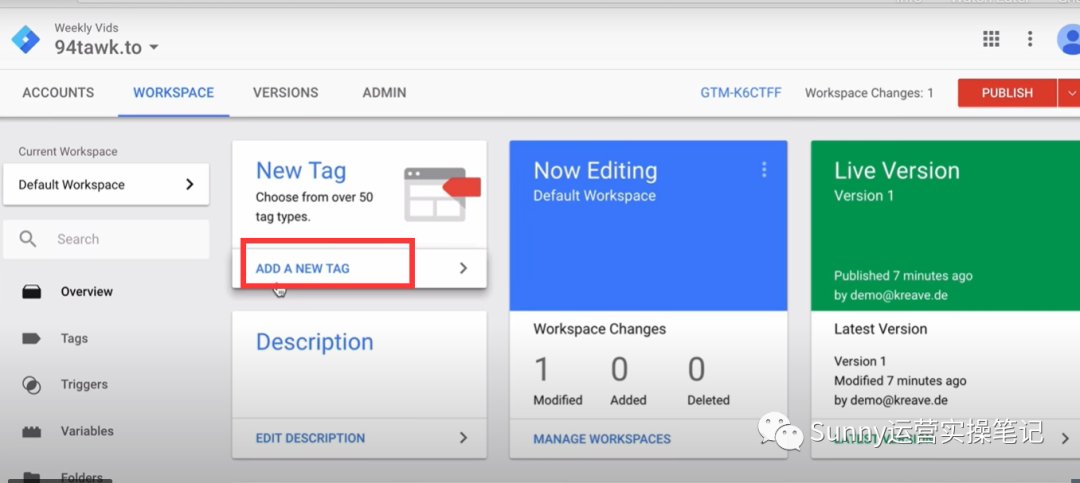Click the Modified count of 1
The height and width of the screenshot is (483, 1080).
[x=543, y=370]
